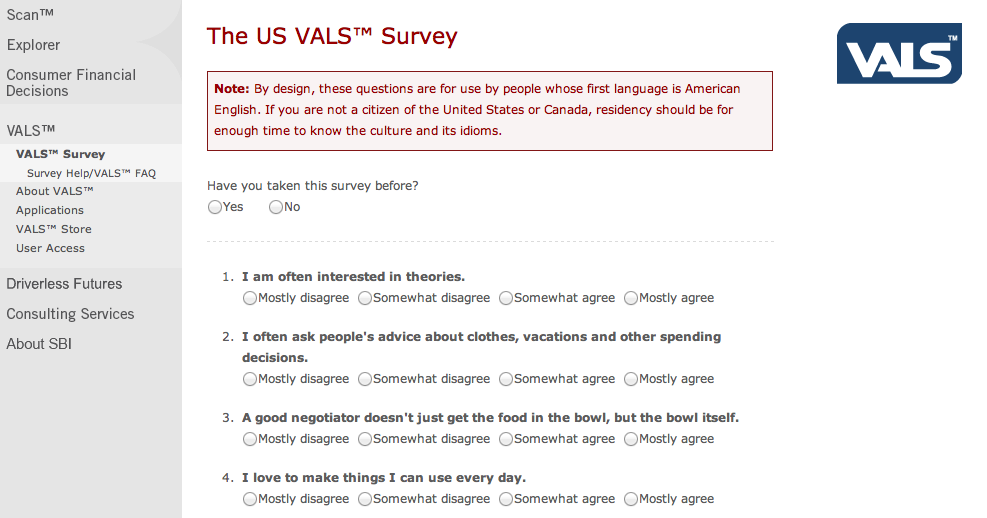Select Mostly disagree for question 3
The width and height of the screenshot is (987, 518).
point(250,439)
